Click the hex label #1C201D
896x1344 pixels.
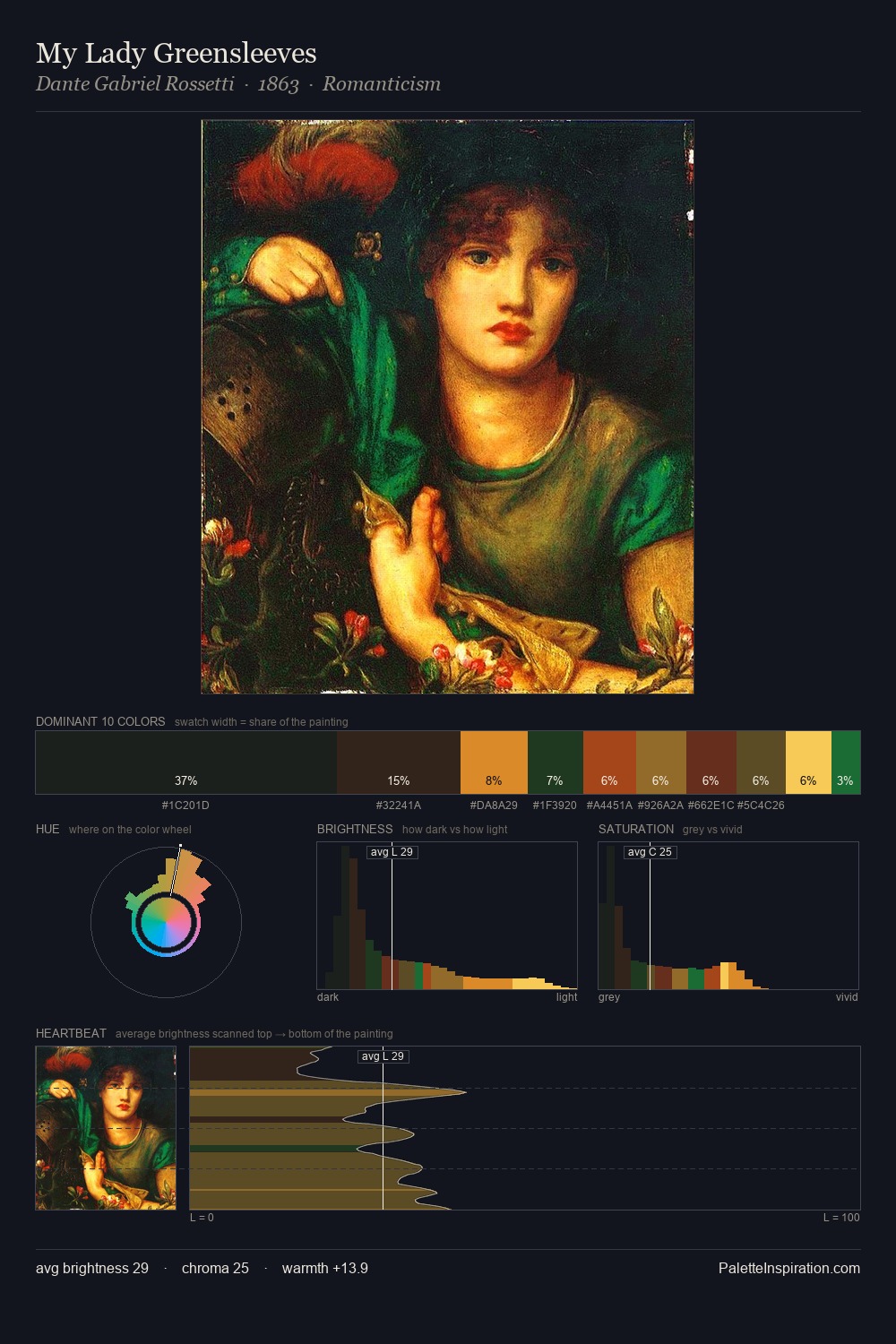tap(185, 806)
